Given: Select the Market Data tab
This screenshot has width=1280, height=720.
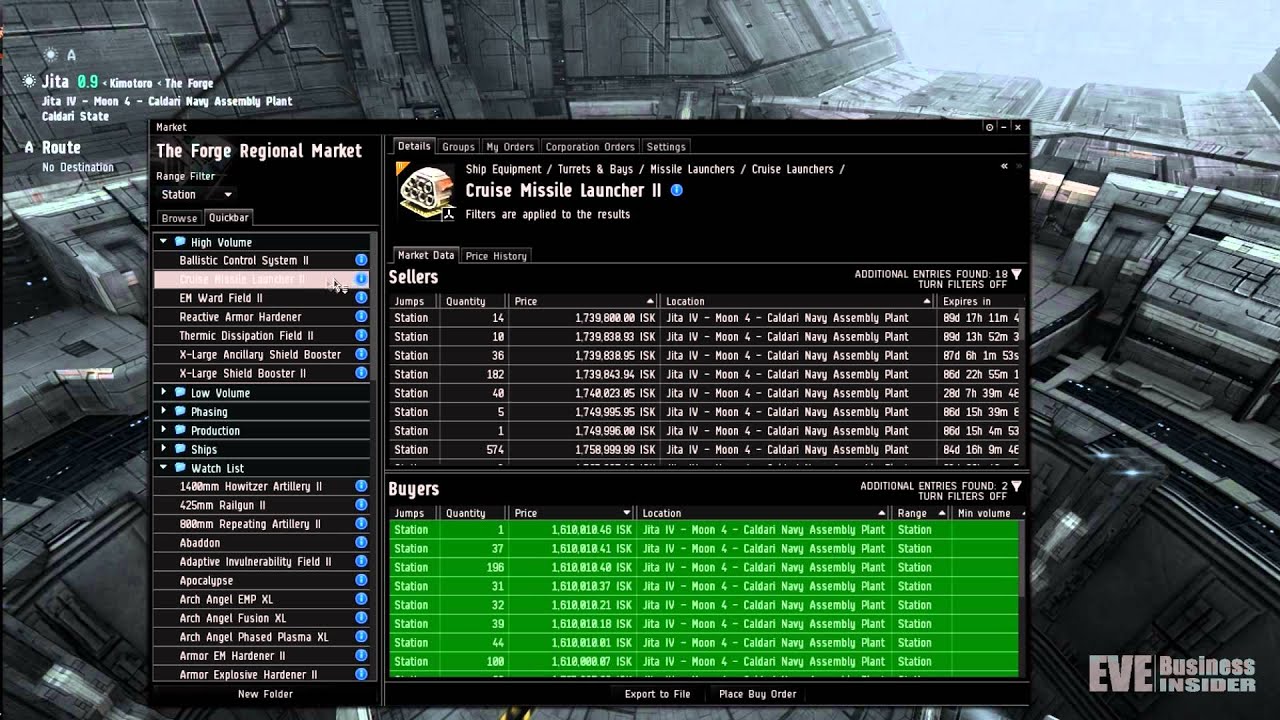Looking at the screenshot, I should pyautogui.click(x=426, y=255).
